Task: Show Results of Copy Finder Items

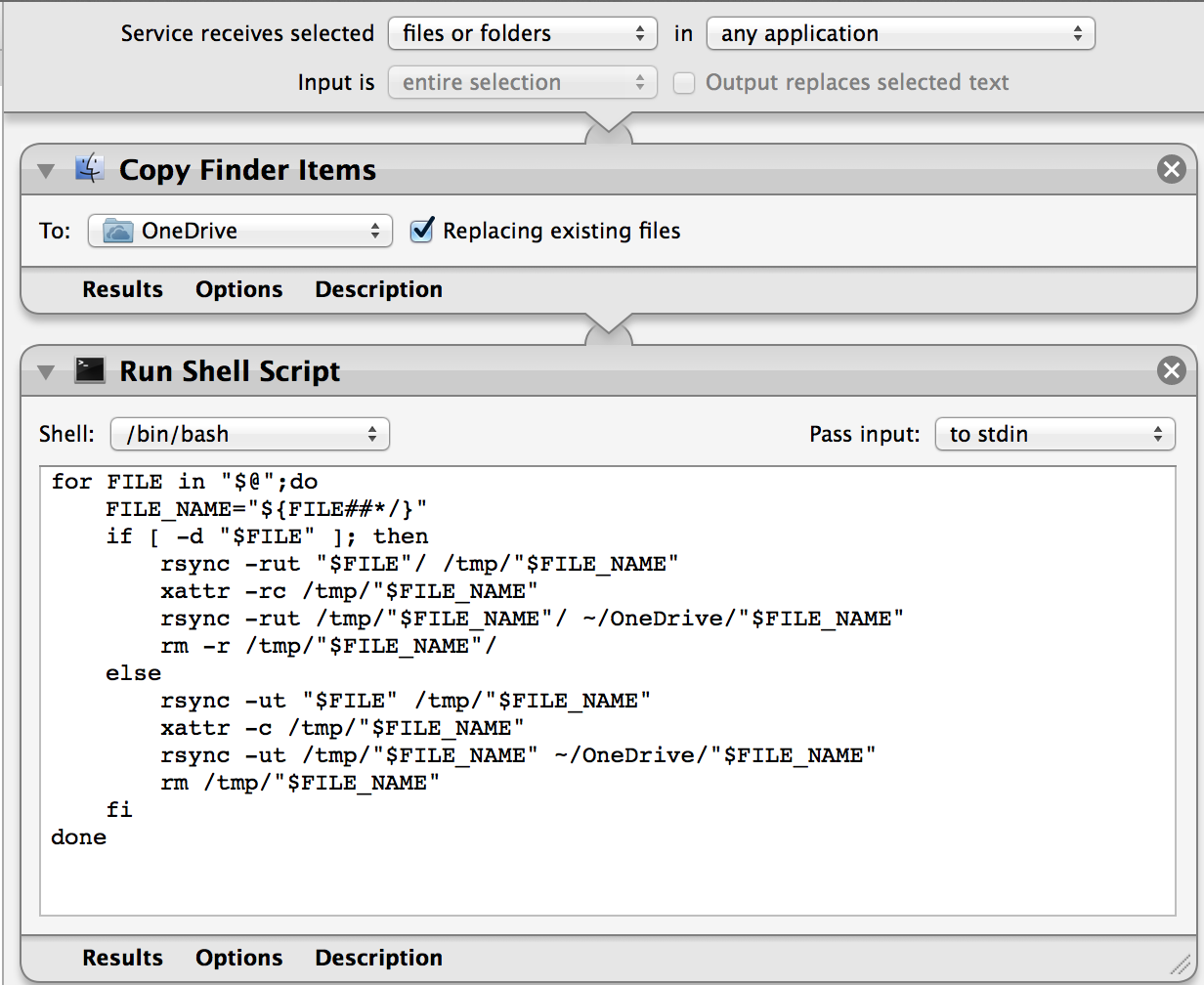Action: pyautogui.click(x=123, y=289)
